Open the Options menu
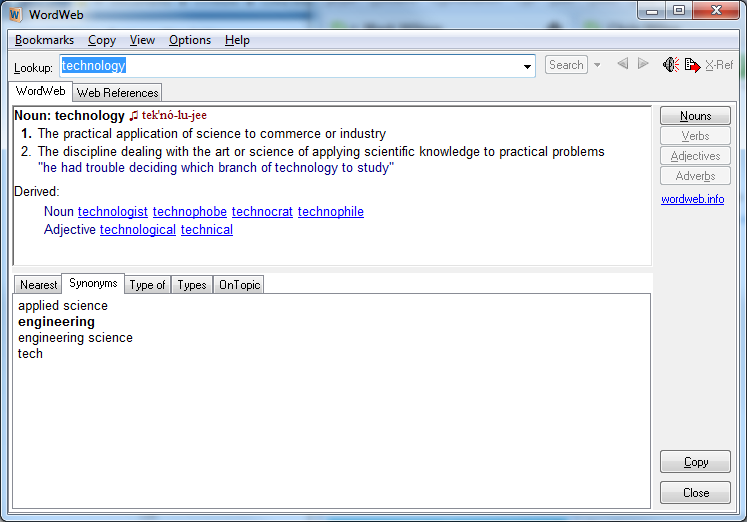Screen dimensions: 747x522 point(190,40)
